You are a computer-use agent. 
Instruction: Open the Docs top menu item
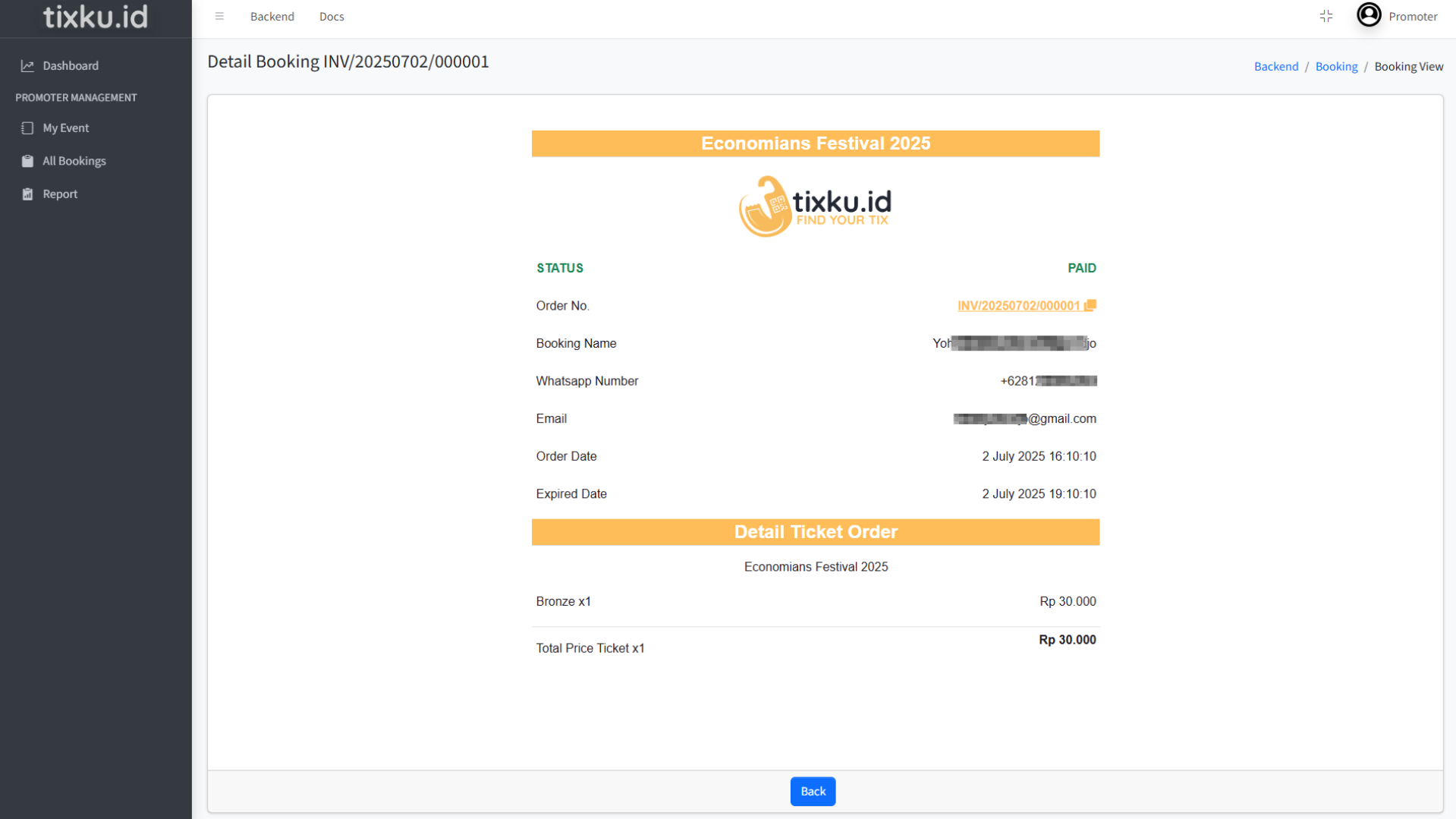click(332, 17)
